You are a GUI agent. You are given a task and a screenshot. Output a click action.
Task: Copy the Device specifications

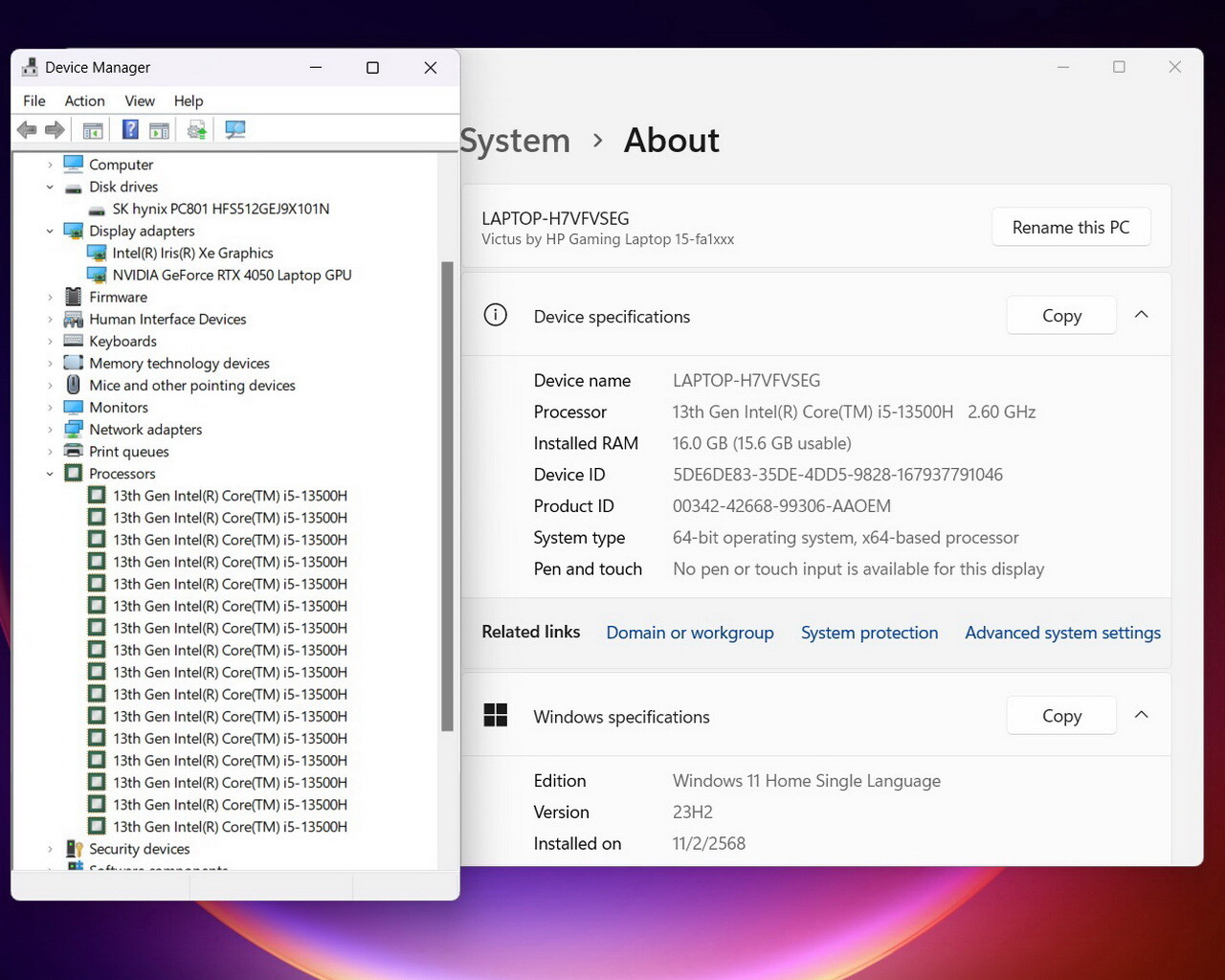click(1061, 316)
